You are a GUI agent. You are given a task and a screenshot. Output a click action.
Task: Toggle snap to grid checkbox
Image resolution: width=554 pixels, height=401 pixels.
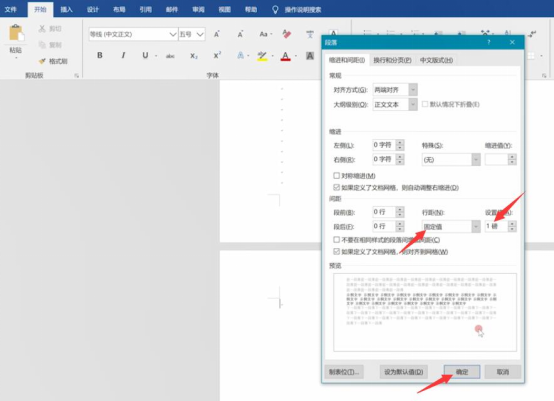click(336, 252)
